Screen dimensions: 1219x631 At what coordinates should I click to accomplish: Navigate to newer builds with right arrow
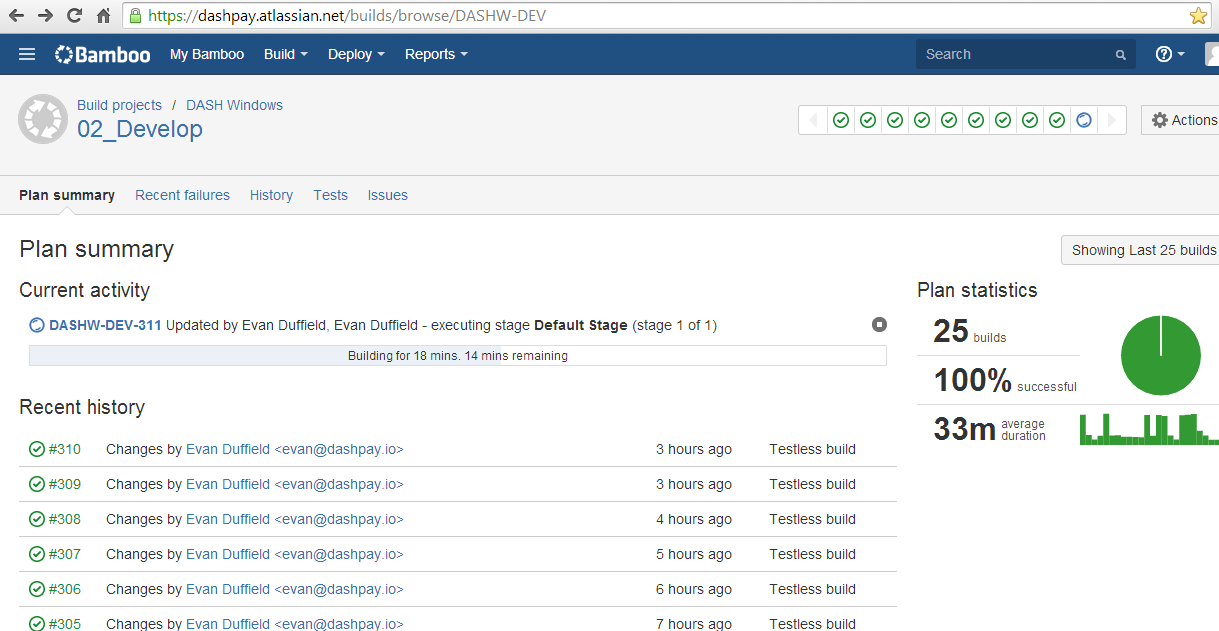click(1112, 120)
